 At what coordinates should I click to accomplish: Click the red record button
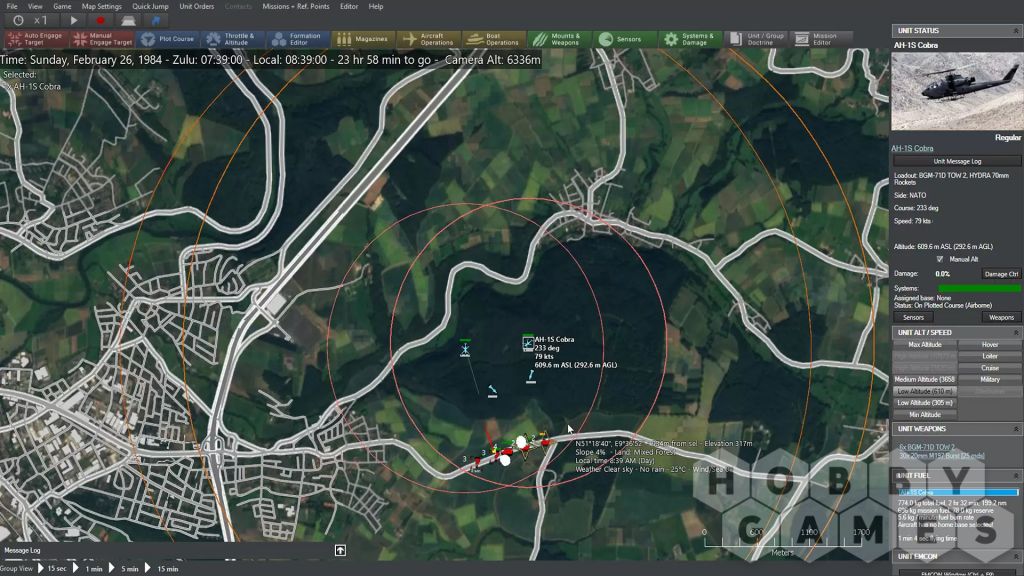[101, 20]
